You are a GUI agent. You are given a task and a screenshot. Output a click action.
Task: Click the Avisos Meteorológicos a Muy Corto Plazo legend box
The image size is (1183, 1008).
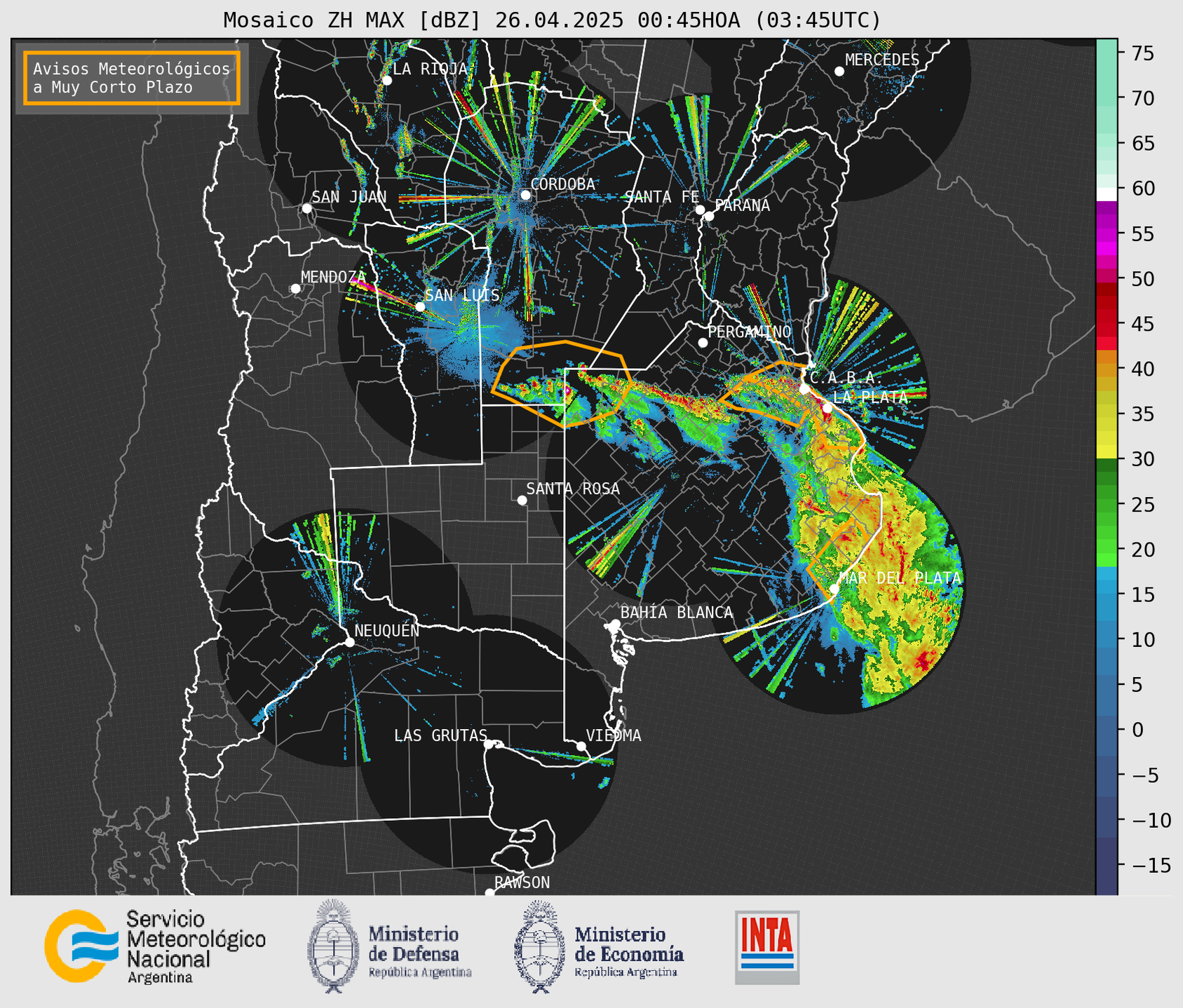click(x=132, y=78)
